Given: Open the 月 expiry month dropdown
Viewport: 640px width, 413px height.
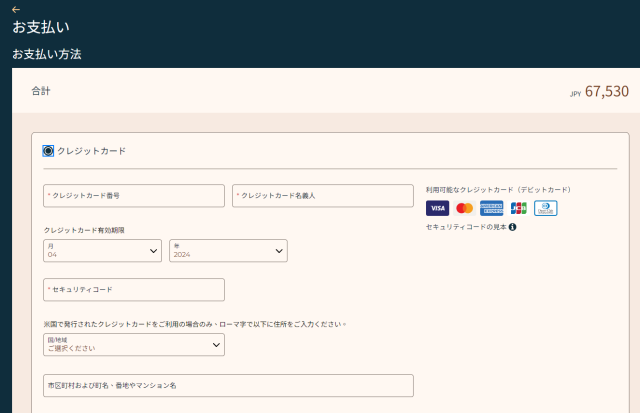Looking at the screenshot, I should (x=103, y=250).
